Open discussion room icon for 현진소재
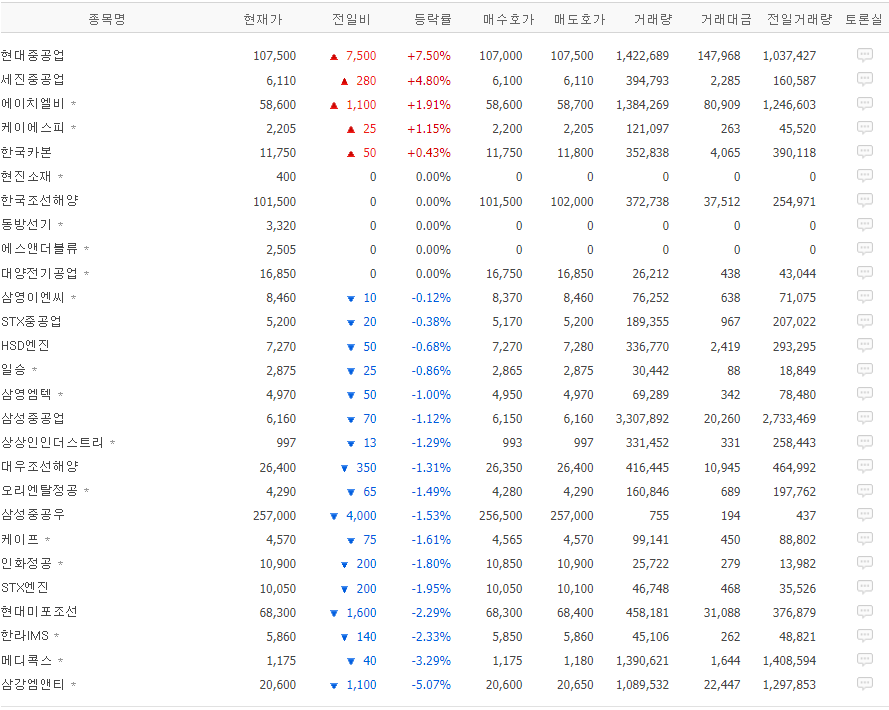Image resolution: width=889 pixels, height=710 pixels. (865, 176)
